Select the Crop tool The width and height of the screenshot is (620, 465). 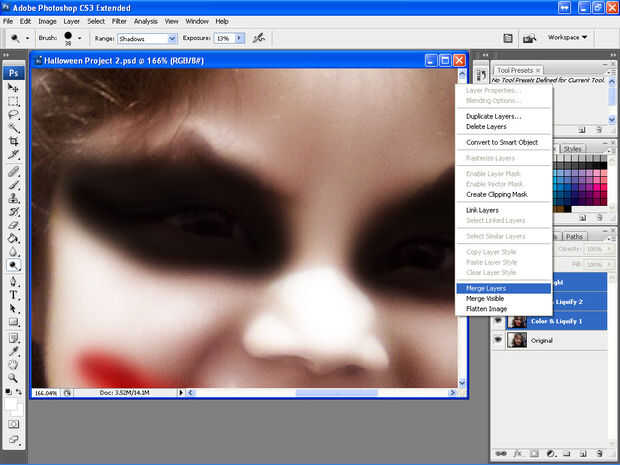click(x=13, y=141)
